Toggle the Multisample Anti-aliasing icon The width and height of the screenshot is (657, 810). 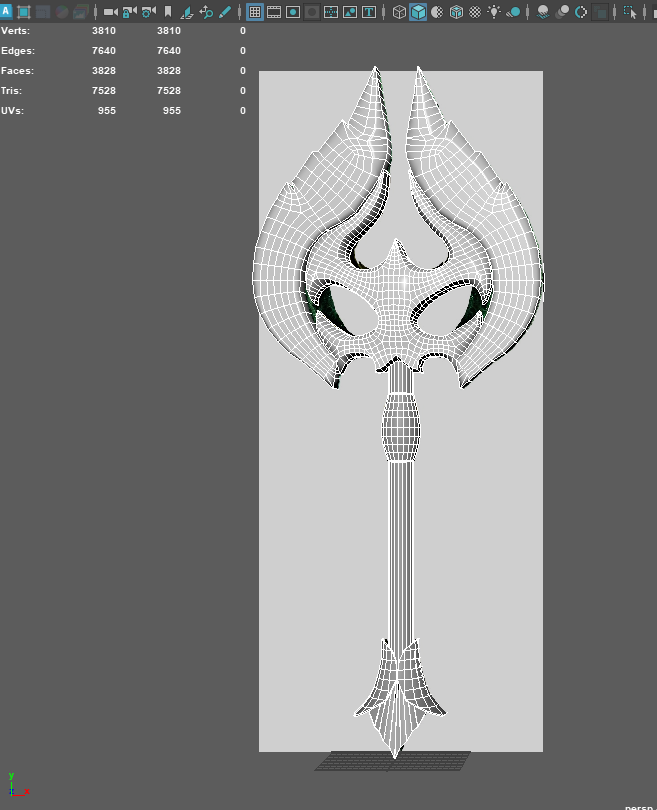coord(581,12)
